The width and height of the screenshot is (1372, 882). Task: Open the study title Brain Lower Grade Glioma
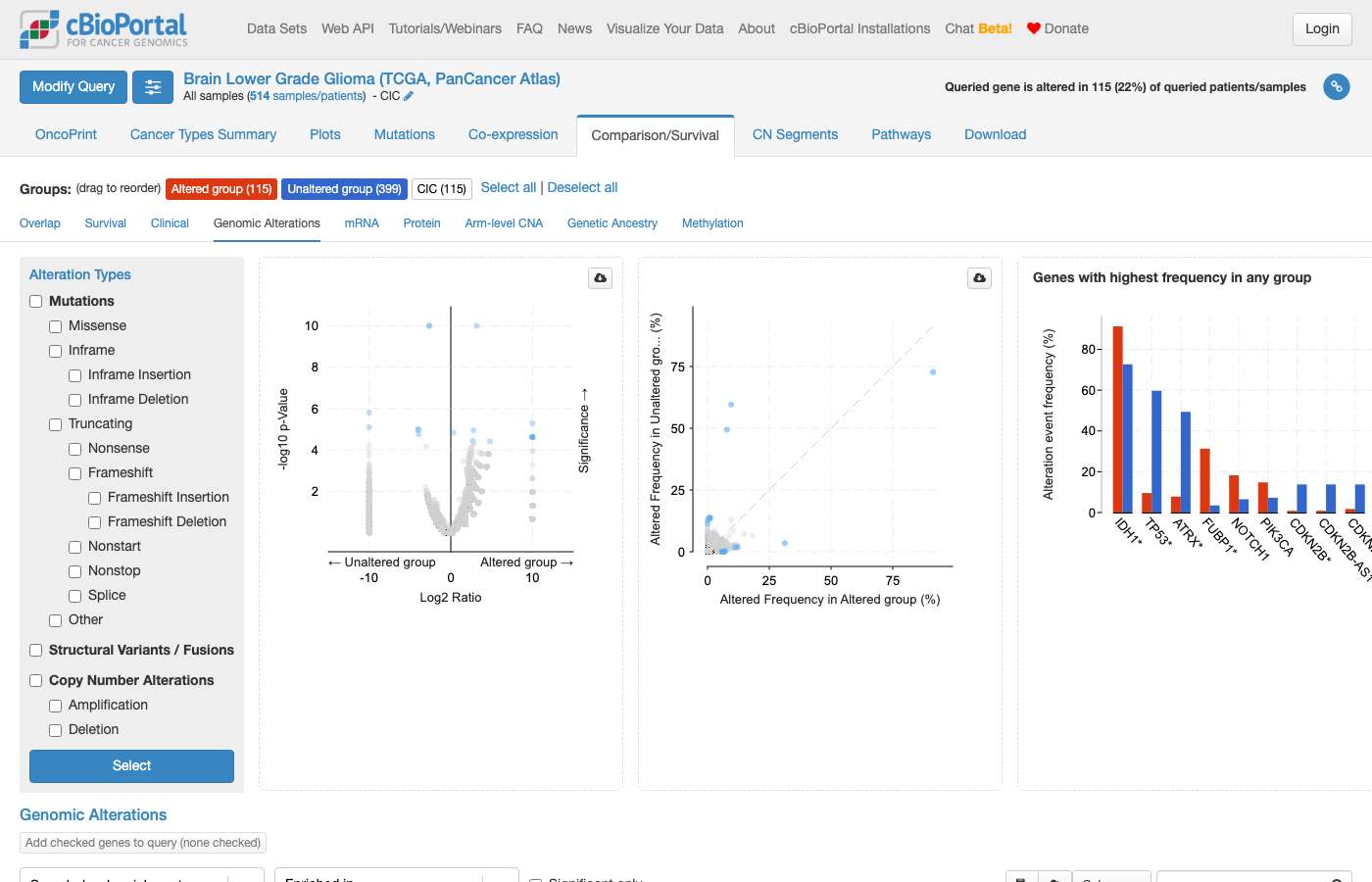click(x=371, y=78)
